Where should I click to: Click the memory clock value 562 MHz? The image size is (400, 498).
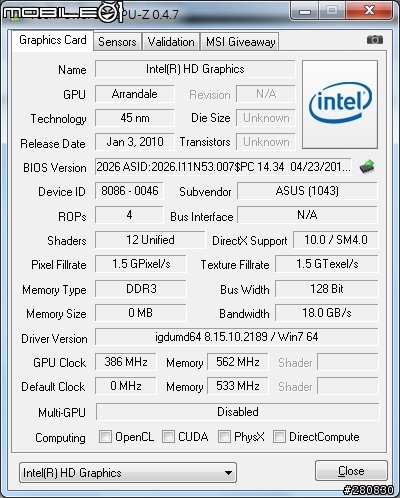pos(237,362)
